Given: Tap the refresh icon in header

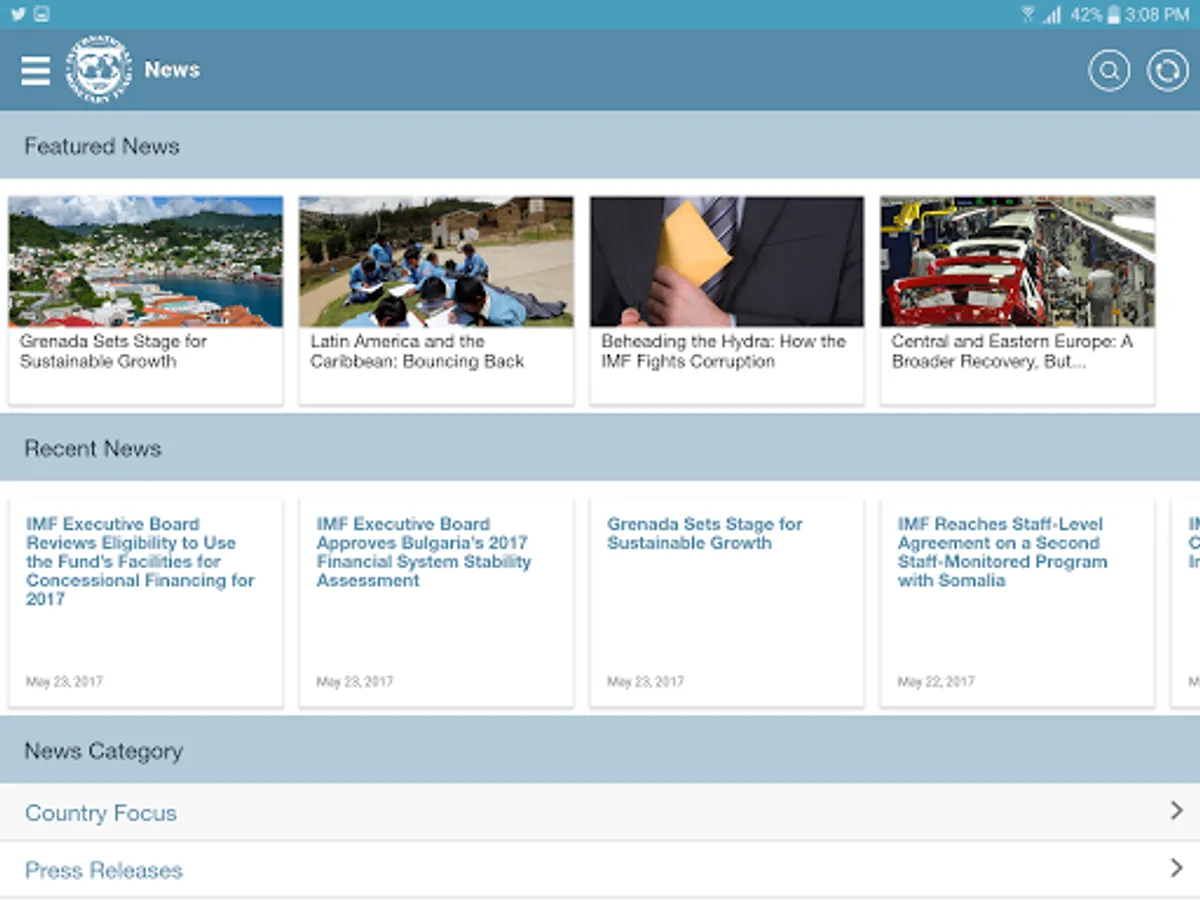Looking at the screenshot, I should point(1167,71).
